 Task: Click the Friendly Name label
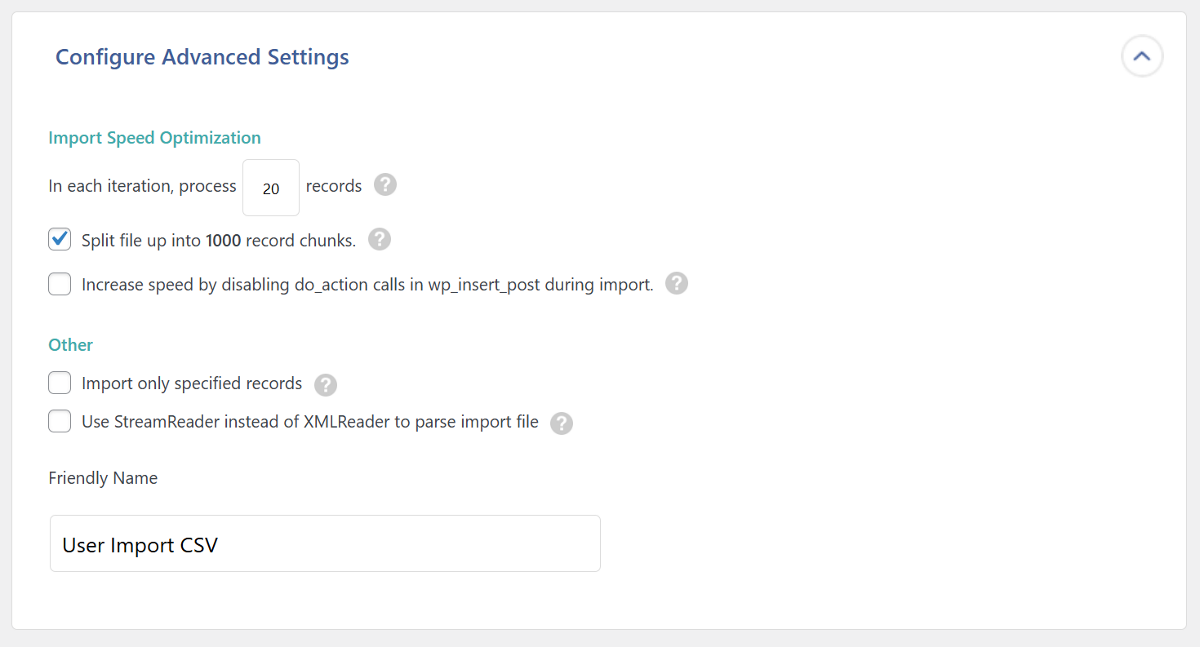pos(103,478)
